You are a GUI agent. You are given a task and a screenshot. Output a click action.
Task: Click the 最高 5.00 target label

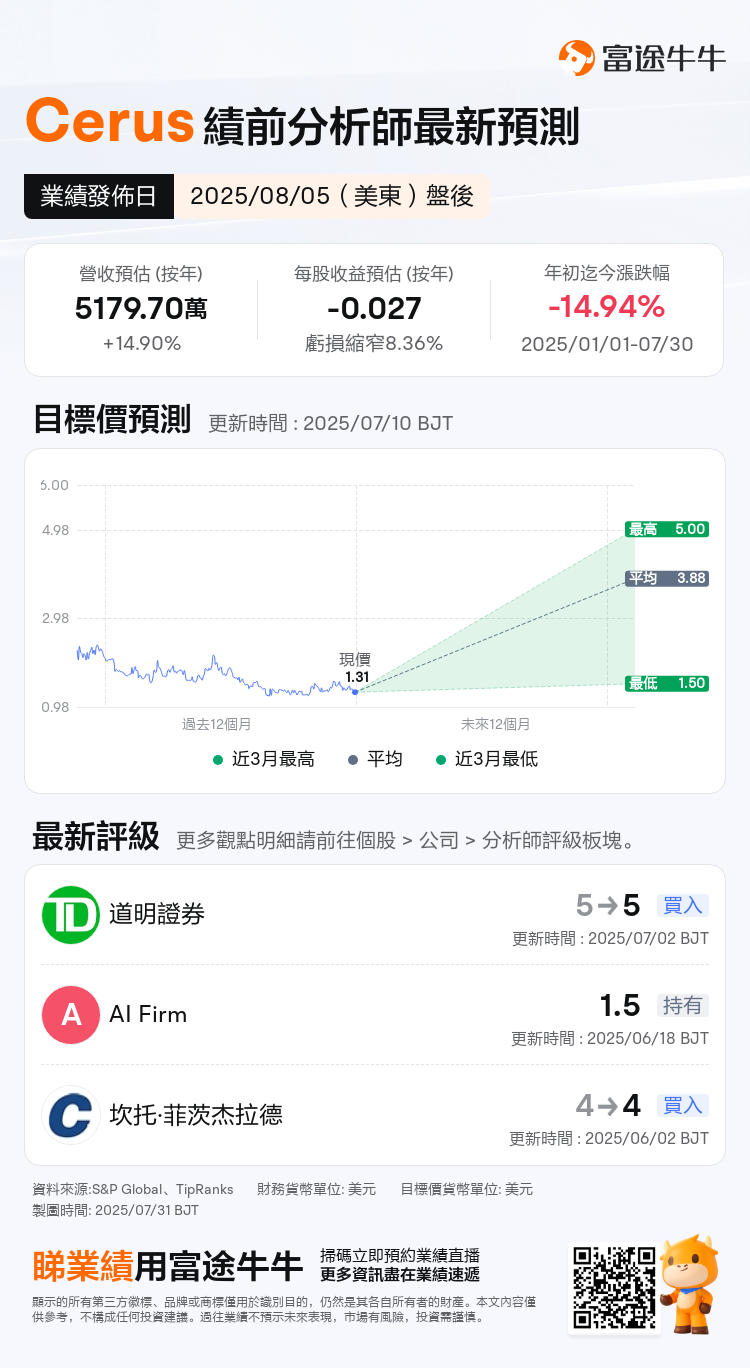pos(667,529)
